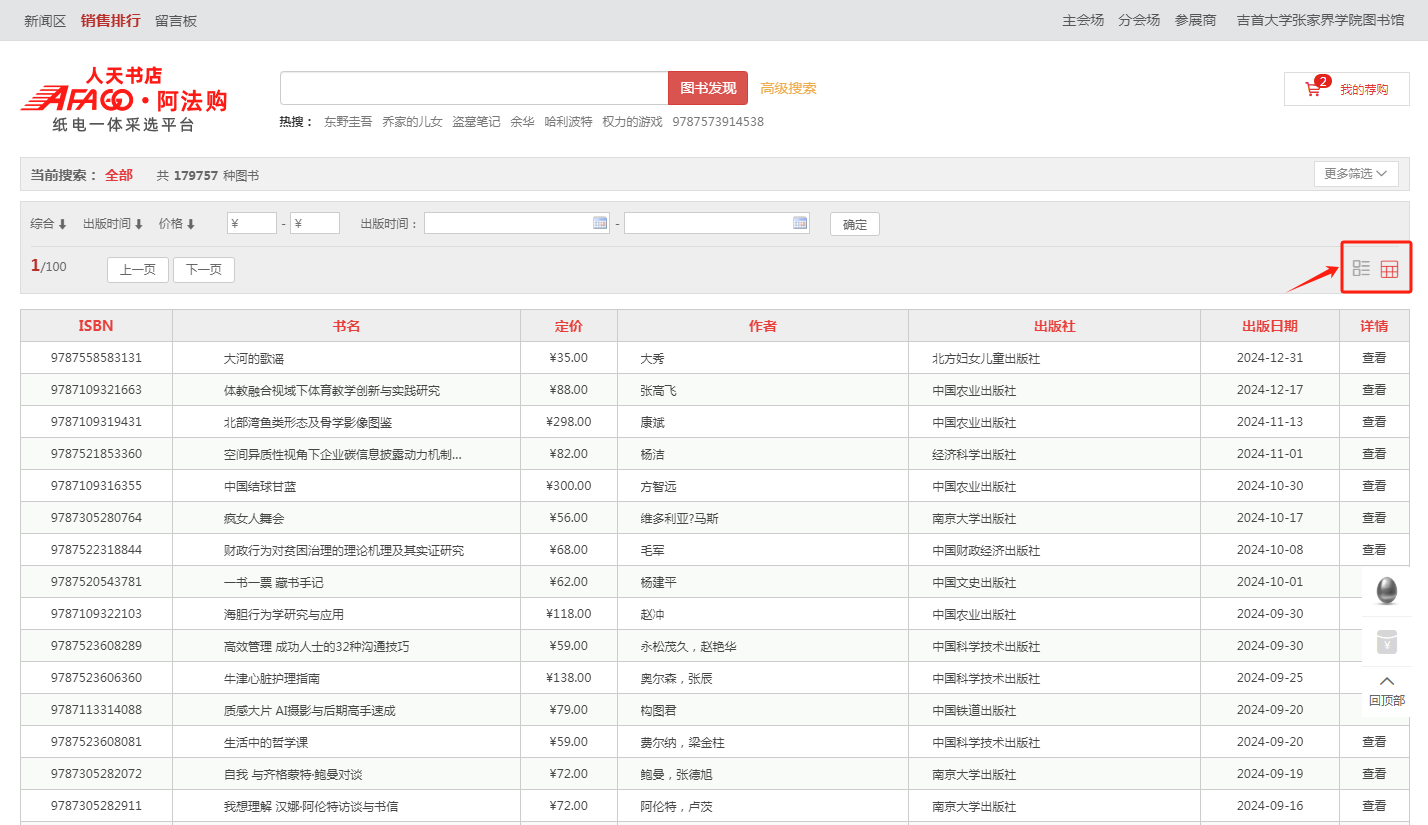This screenshot has height=825, width=1428.
Task: Click hot search 权力的游戏
Action: tap(632, 122)
